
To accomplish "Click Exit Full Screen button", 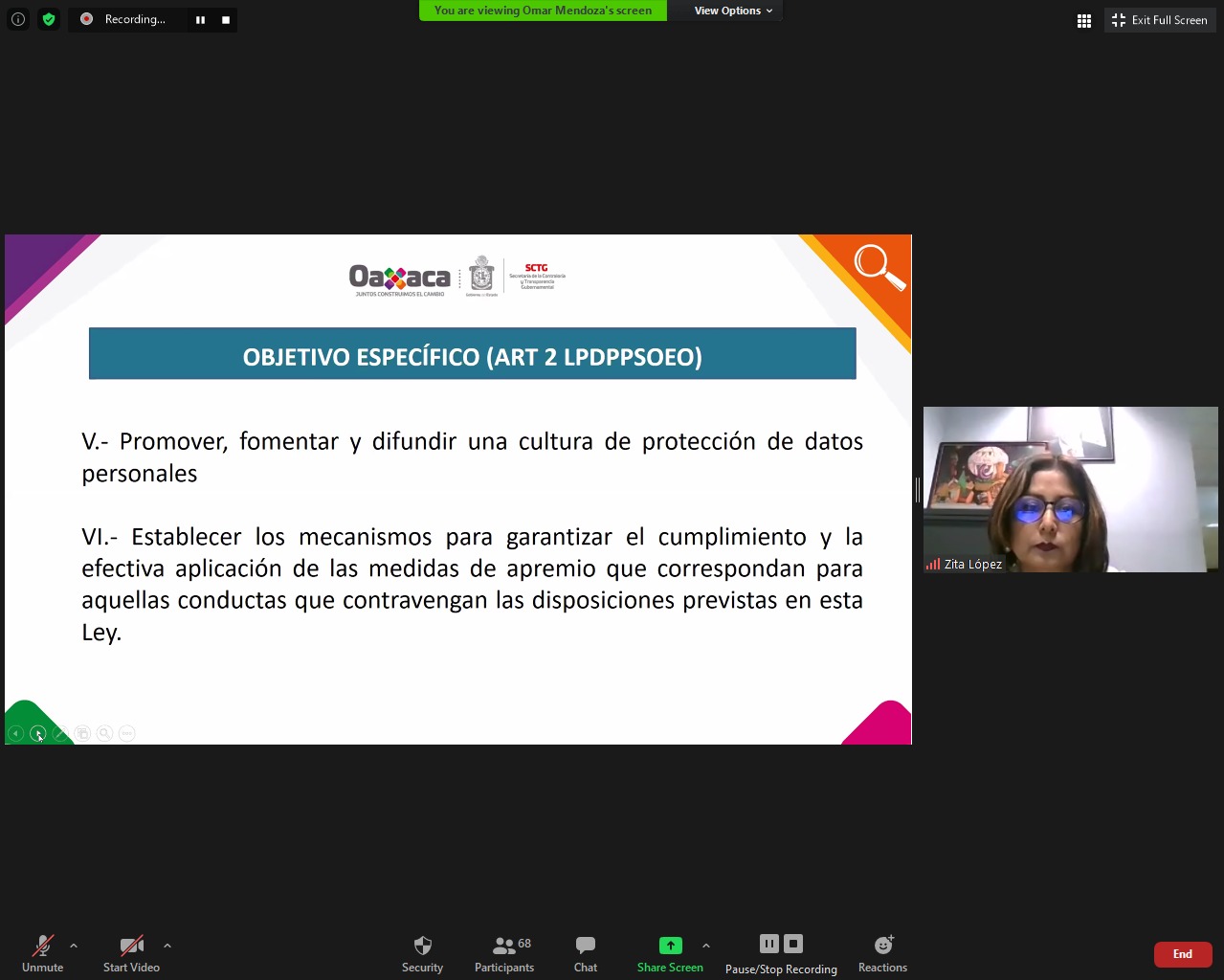I will tap(1160, 20).
